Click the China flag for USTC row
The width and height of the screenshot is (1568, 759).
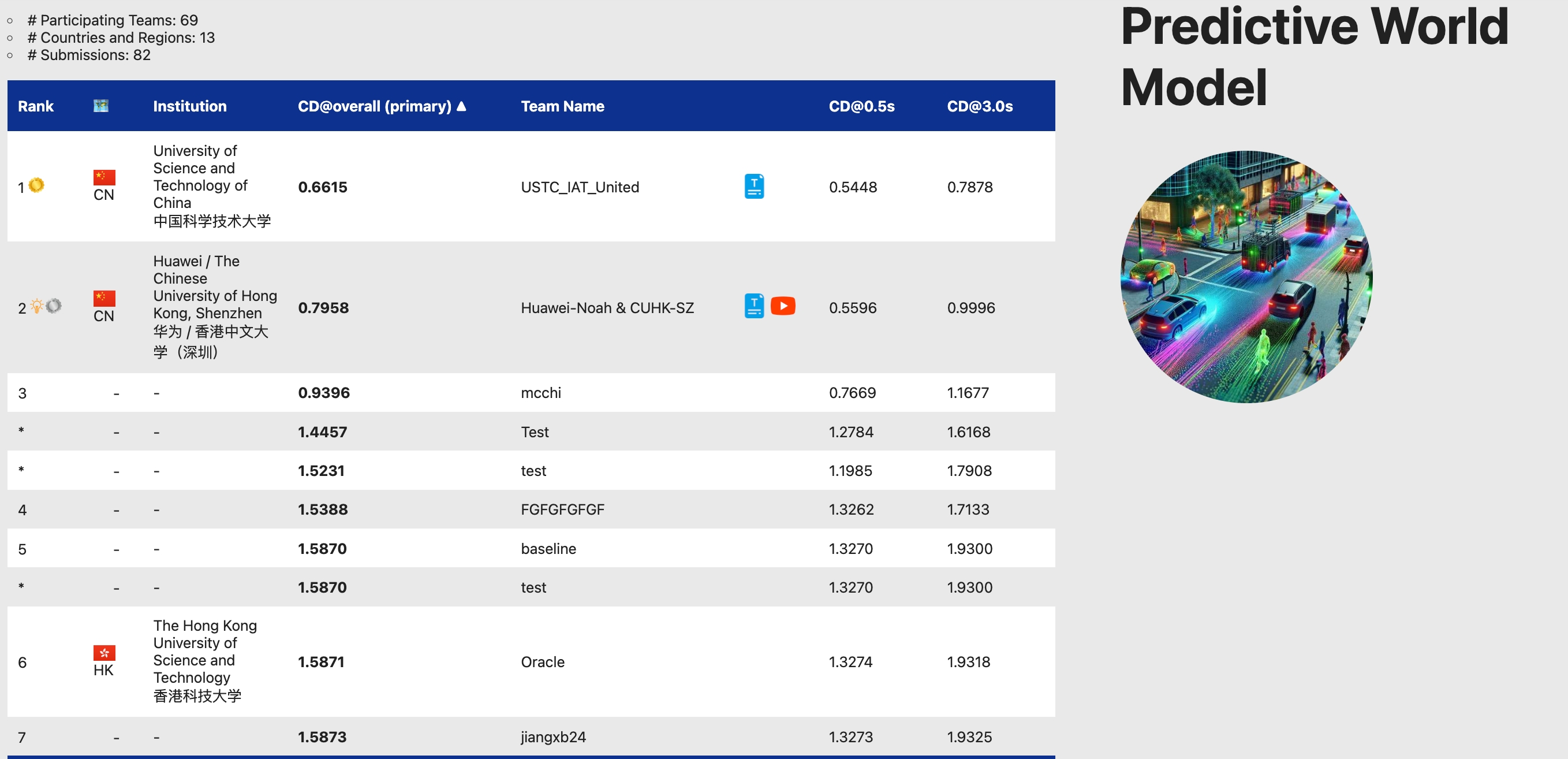click(x=104, y=177)
